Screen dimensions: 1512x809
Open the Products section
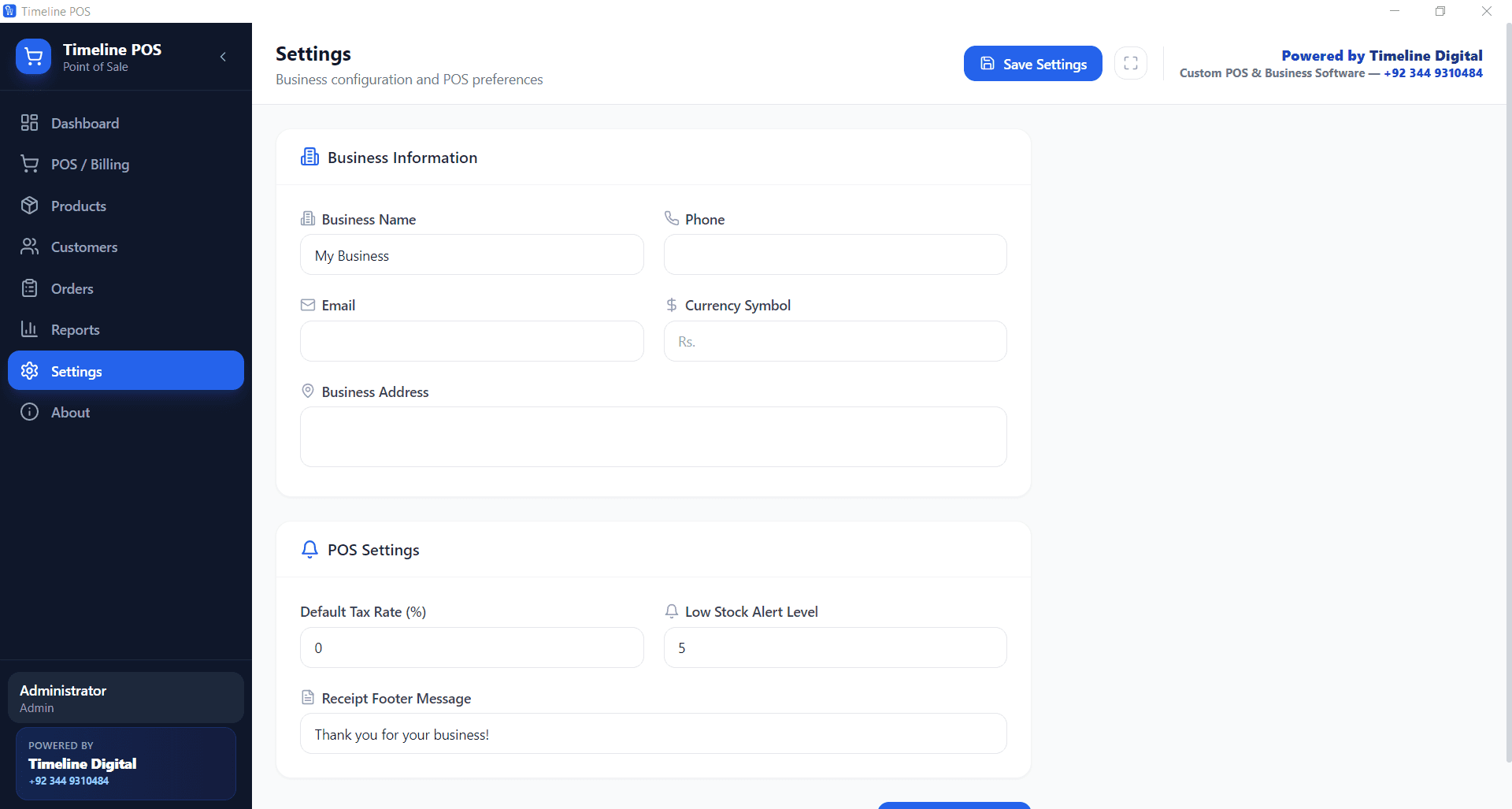[x=78, y=206]
